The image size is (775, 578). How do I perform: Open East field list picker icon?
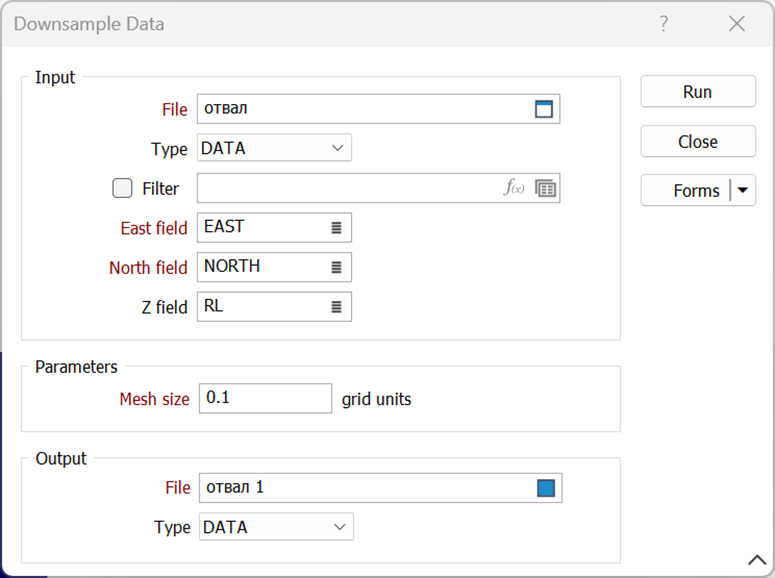click(336, 228)
